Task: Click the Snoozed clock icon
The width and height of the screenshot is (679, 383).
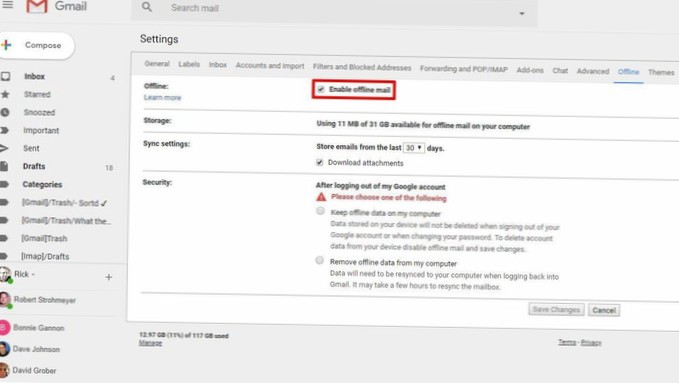Action: tap(5, 112)
